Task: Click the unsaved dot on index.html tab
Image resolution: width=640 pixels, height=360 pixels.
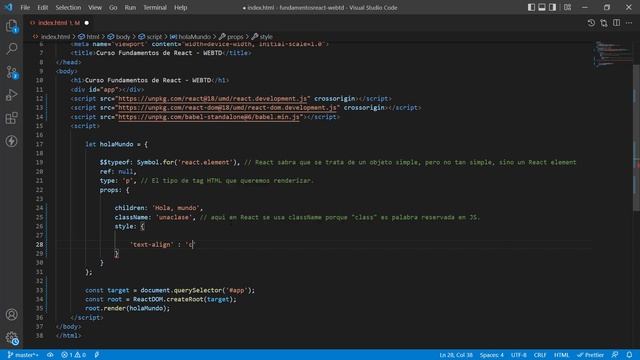Action: (x=87, y=23)
